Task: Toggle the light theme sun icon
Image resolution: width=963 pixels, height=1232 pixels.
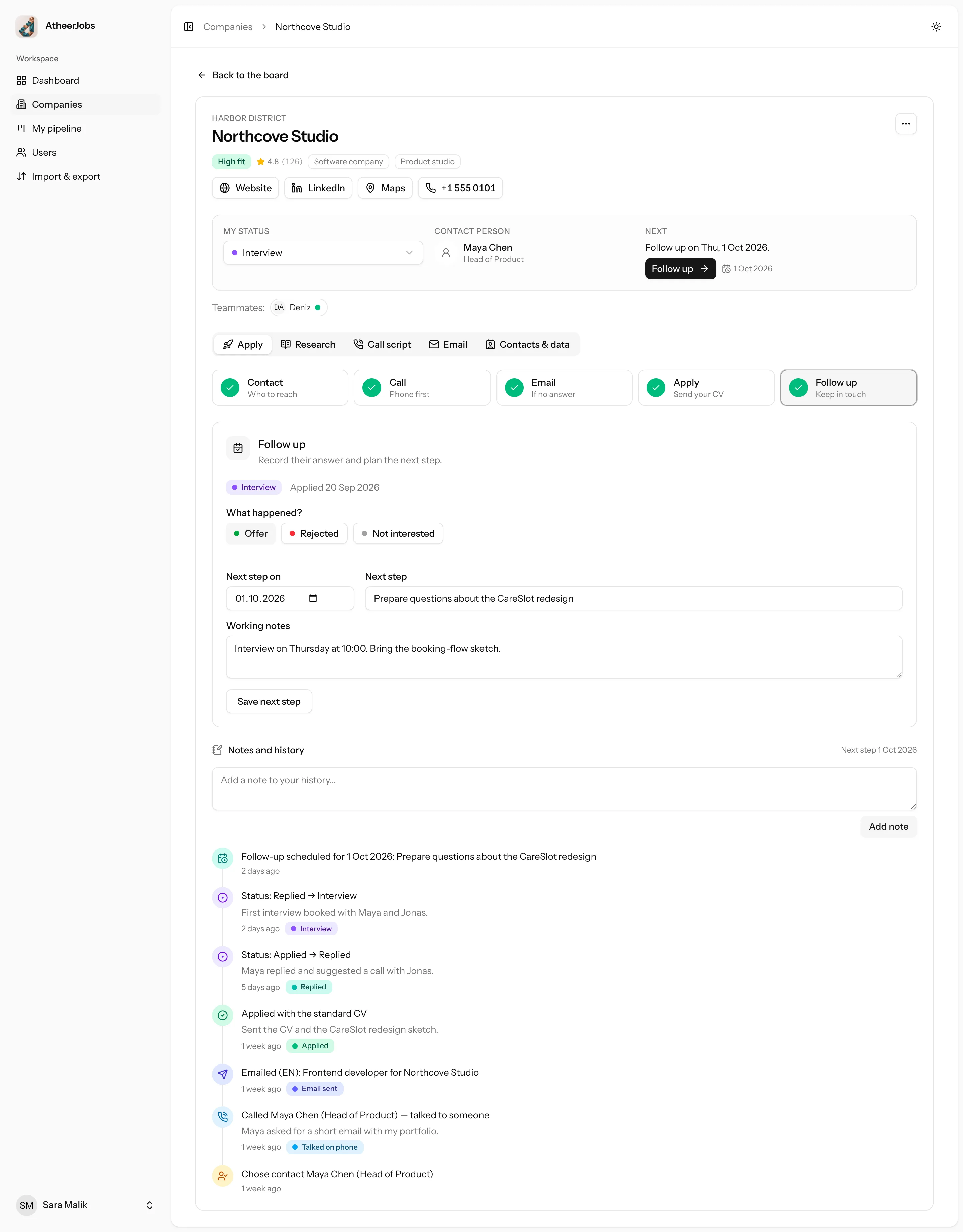Action: [x=936, y=27]
